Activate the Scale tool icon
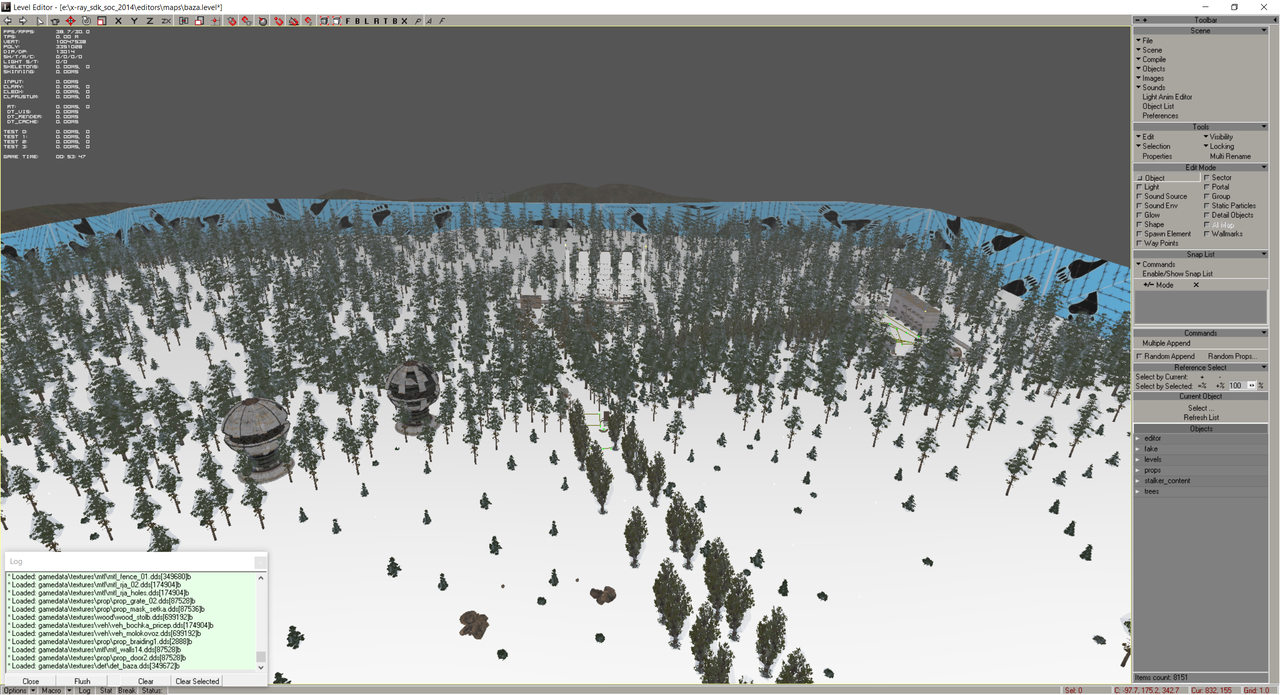 102,21
